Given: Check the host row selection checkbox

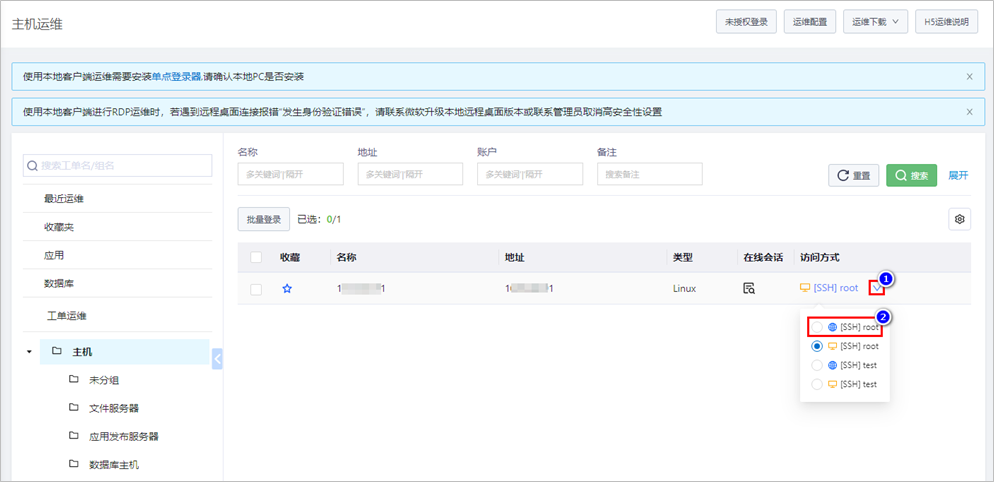Looking at the screenshot, I should (256, 289).
